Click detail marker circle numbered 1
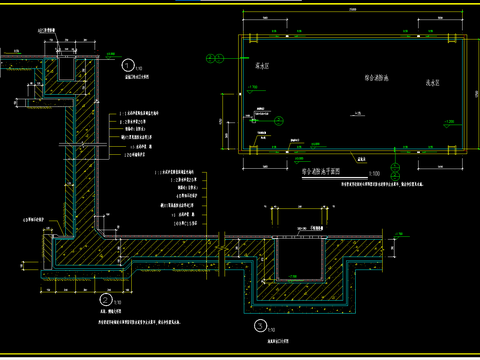 [x=128, y=65]
